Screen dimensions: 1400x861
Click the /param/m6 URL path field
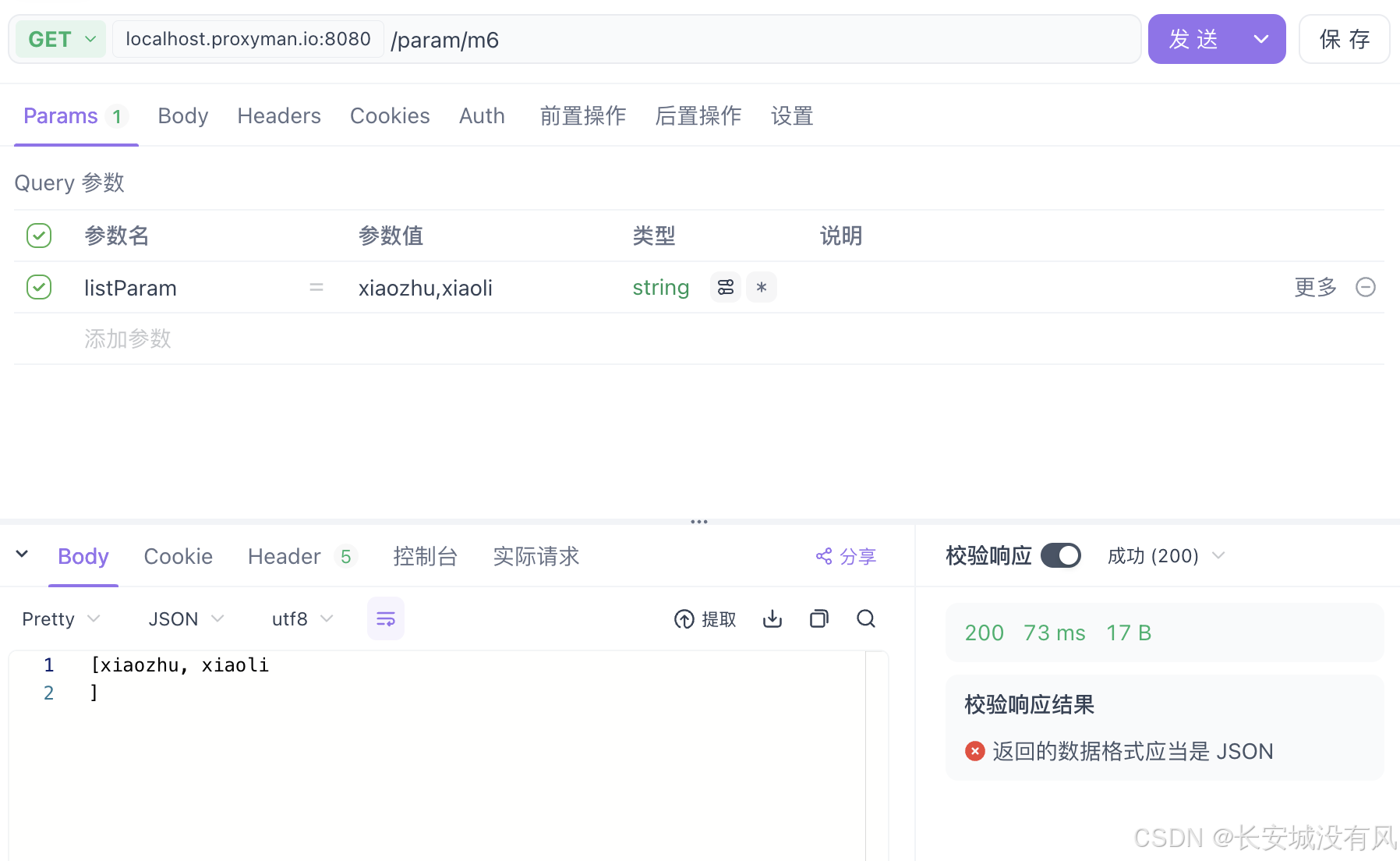click(764, 39)
